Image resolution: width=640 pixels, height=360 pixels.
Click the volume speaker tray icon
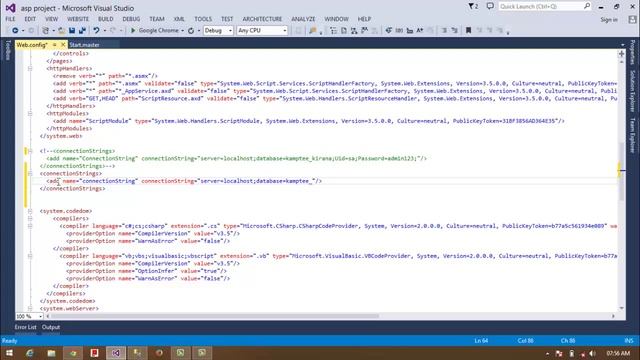coord(593,353)
